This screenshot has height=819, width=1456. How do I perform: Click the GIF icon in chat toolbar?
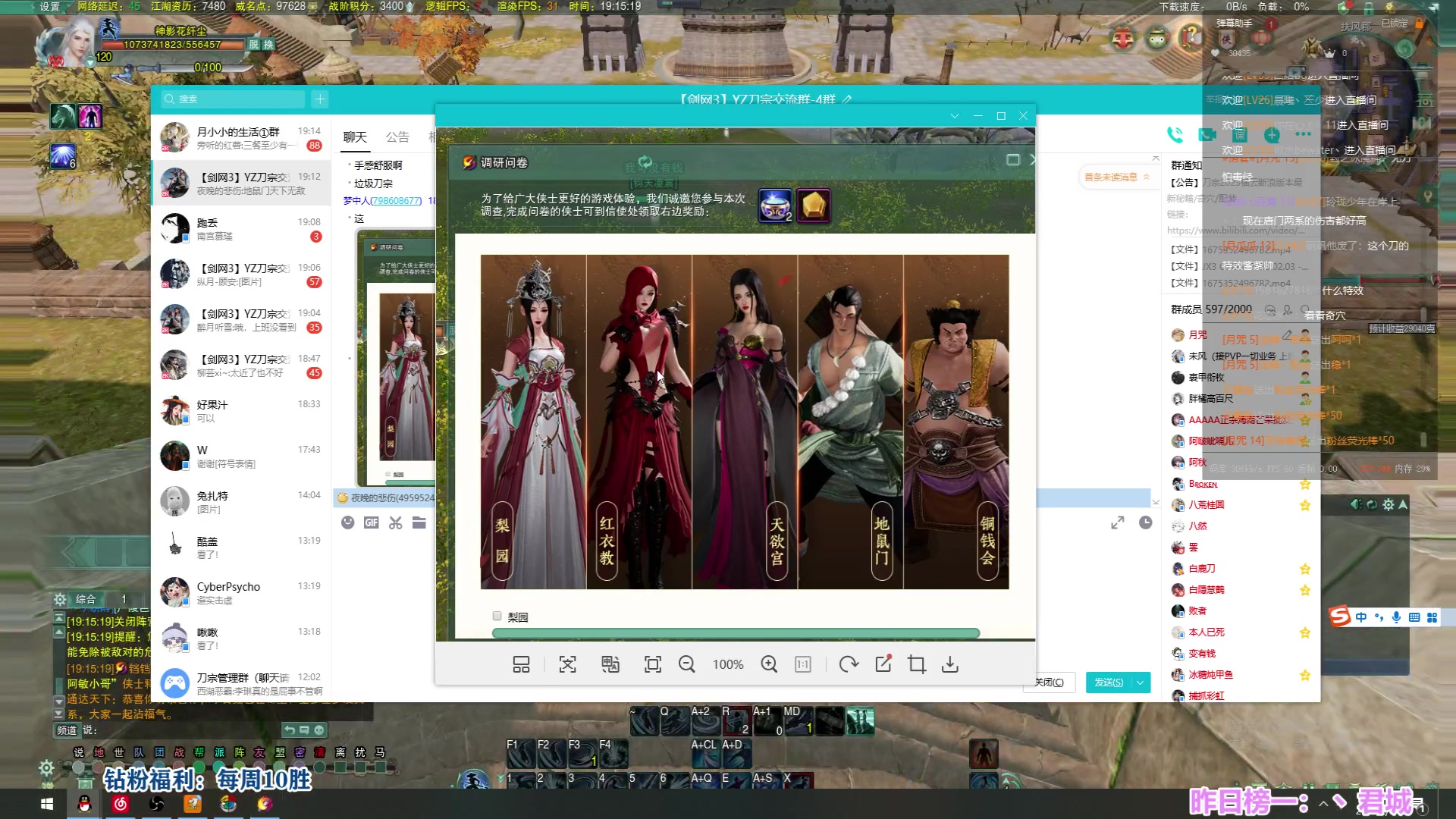pyautogui.click(x=371, y=522)
